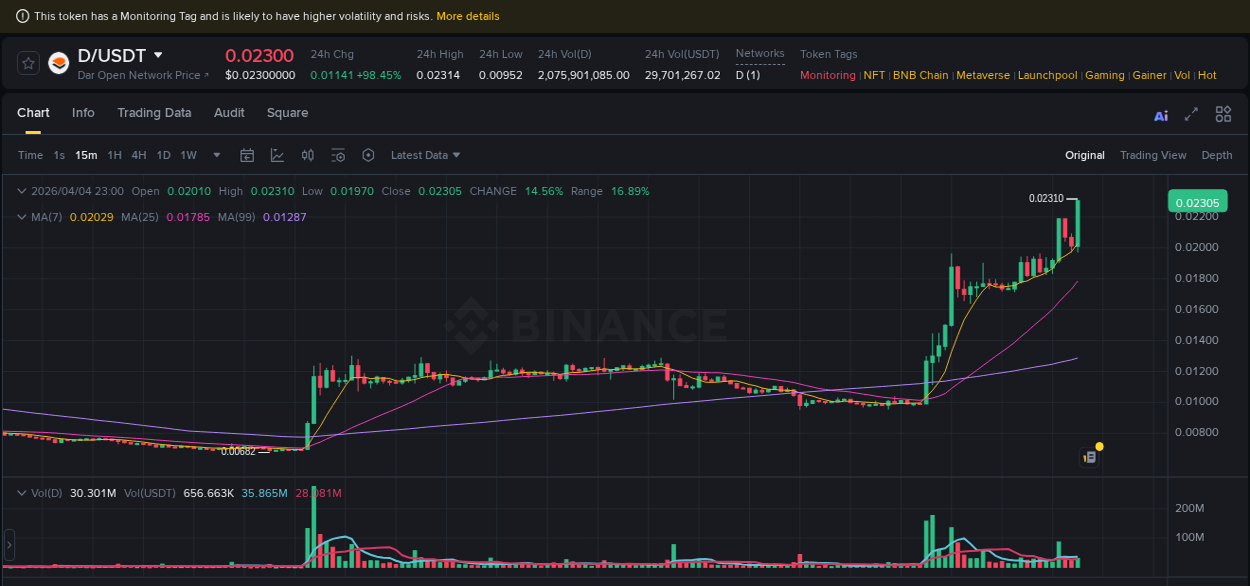
Task: Open the date range calendar picker
Action: 247,155
